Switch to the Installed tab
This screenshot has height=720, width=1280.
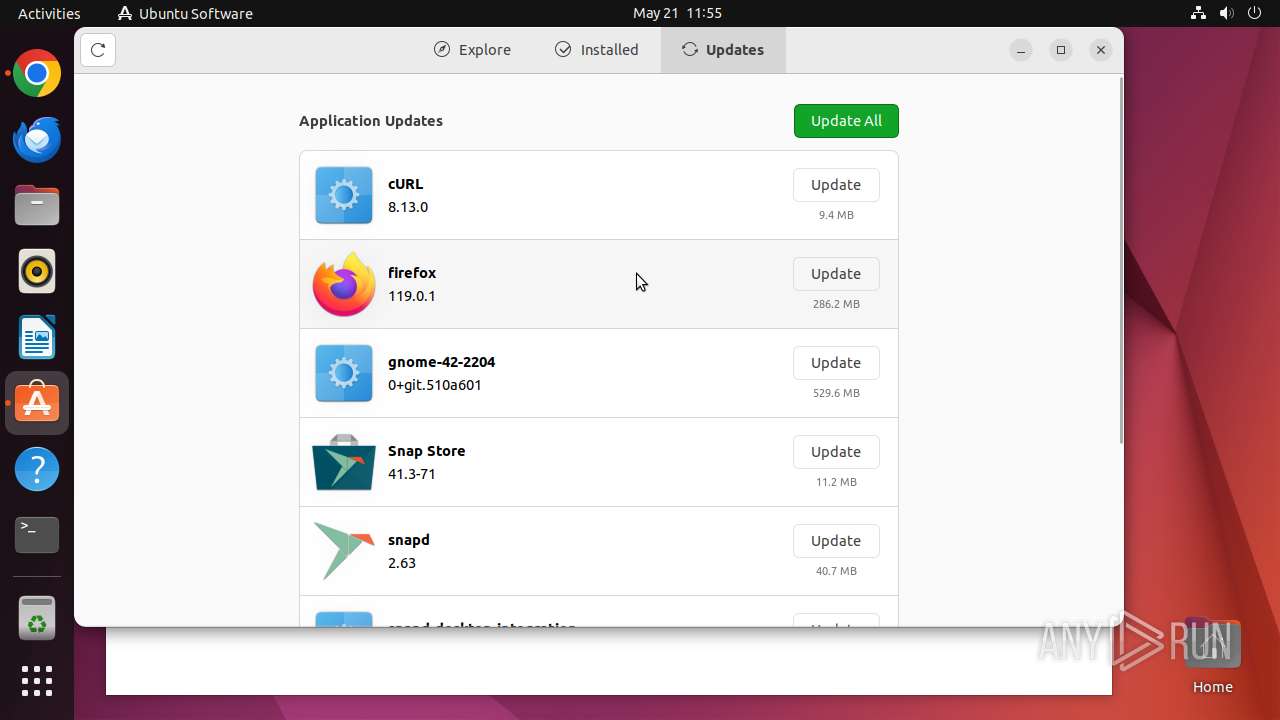(x=597, y=50)
